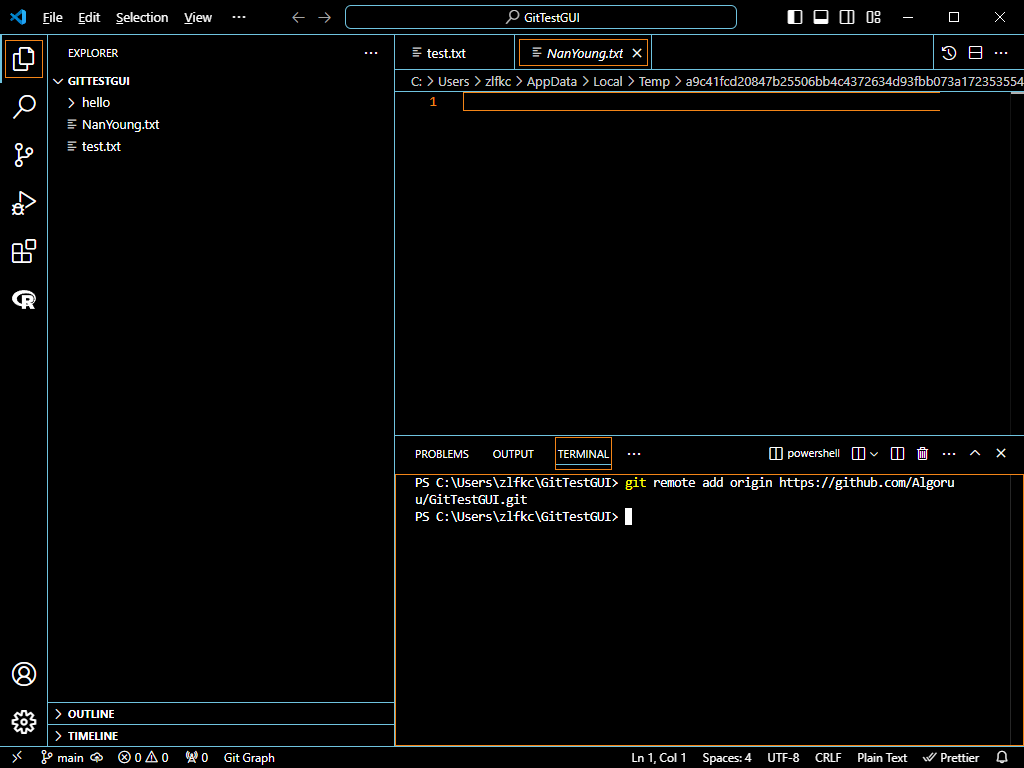The height and width of the screenshot is (768, 1024).
Task: Open notifications bell in status bar
Action: (1002, 758)
